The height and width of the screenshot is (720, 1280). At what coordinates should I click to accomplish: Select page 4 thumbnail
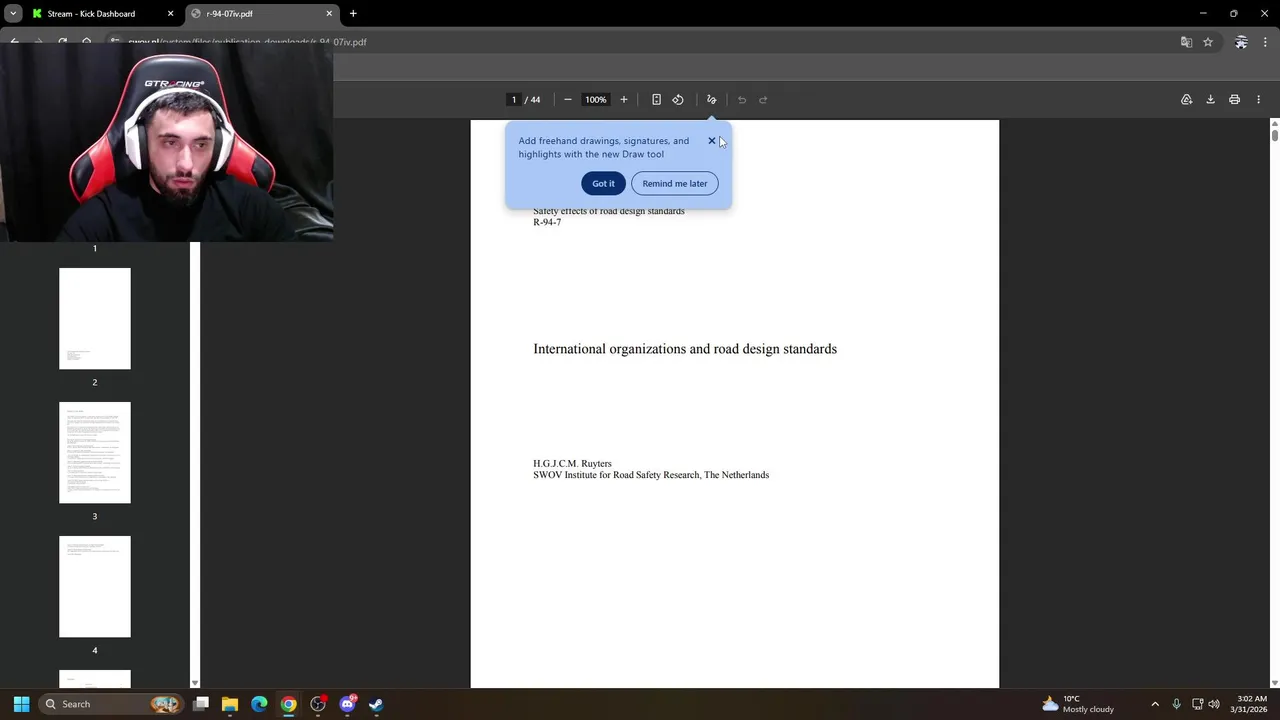click(95, 586)
